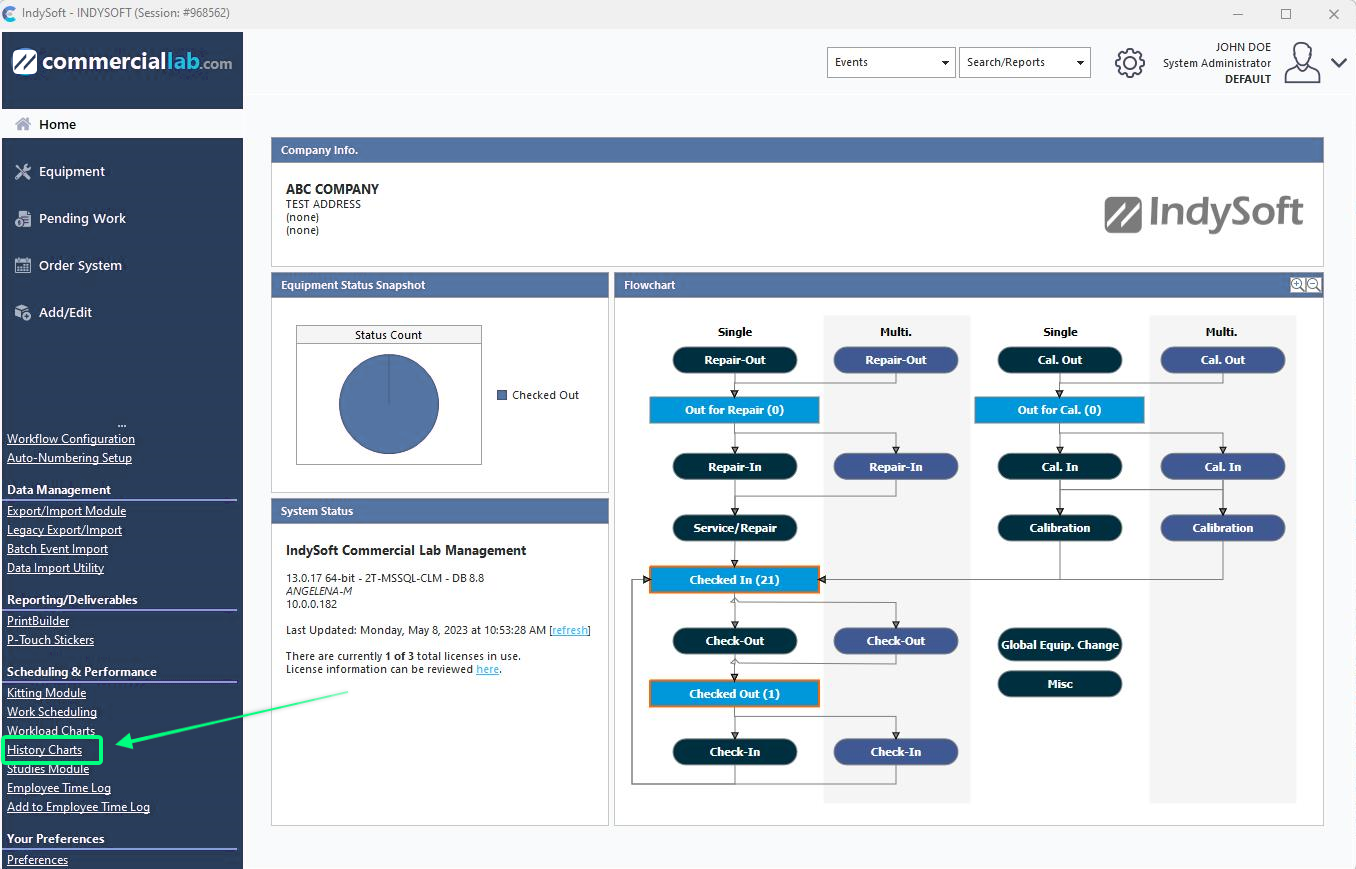The width and height of the screenshot is (1356, 869).
Task: Click Global Equip. Change node
Action: point(1060,645)
